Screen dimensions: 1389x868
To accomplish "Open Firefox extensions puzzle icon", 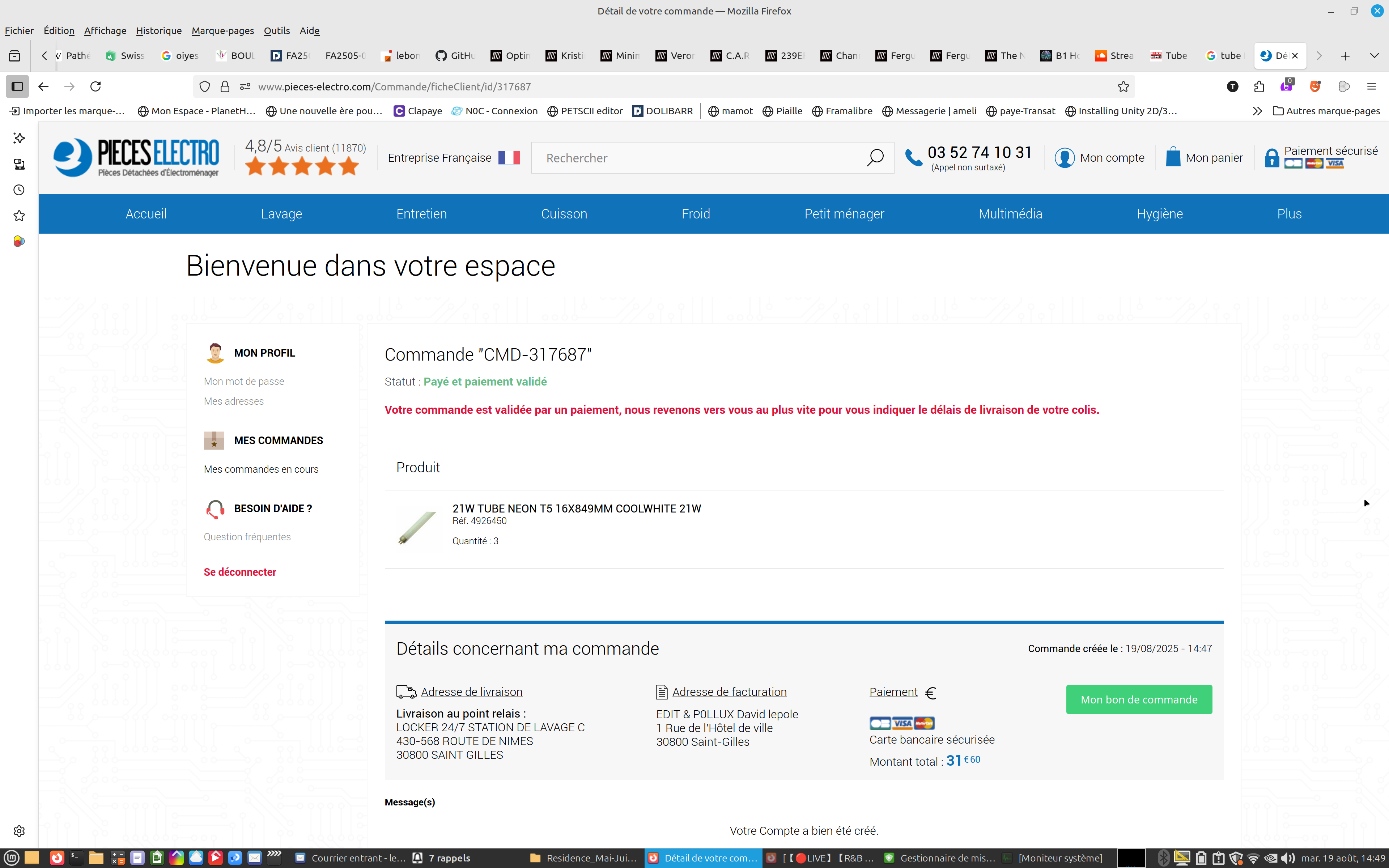I will 1259,87.
